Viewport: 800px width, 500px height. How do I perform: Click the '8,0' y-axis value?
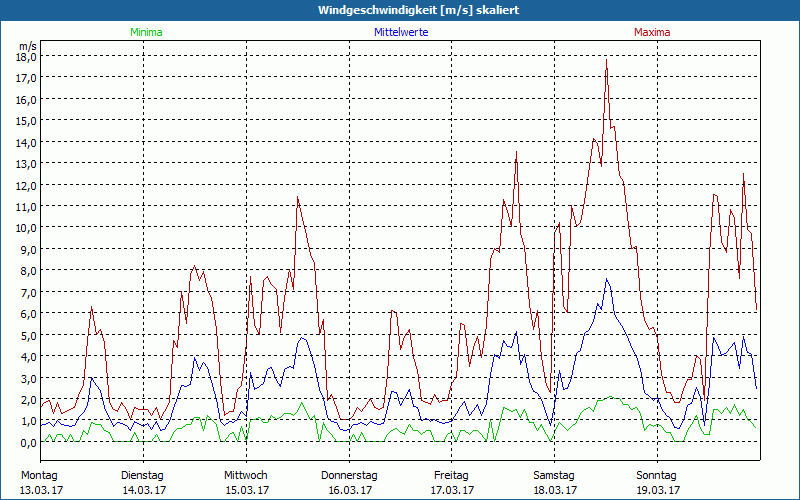pos(30,271)
